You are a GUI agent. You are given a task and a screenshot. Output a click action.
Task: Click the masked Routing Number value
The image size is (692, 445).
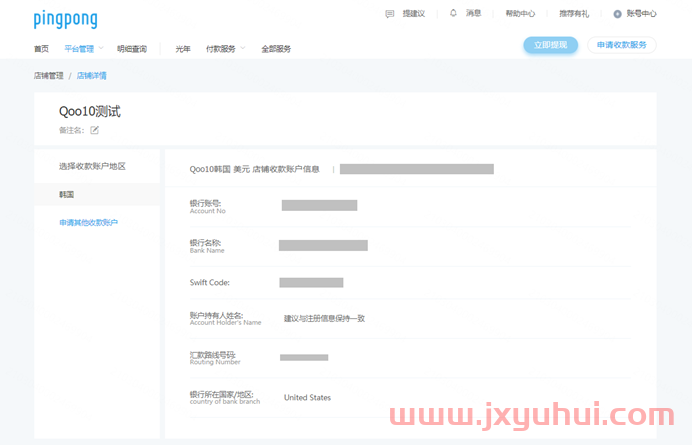(304, 358)
